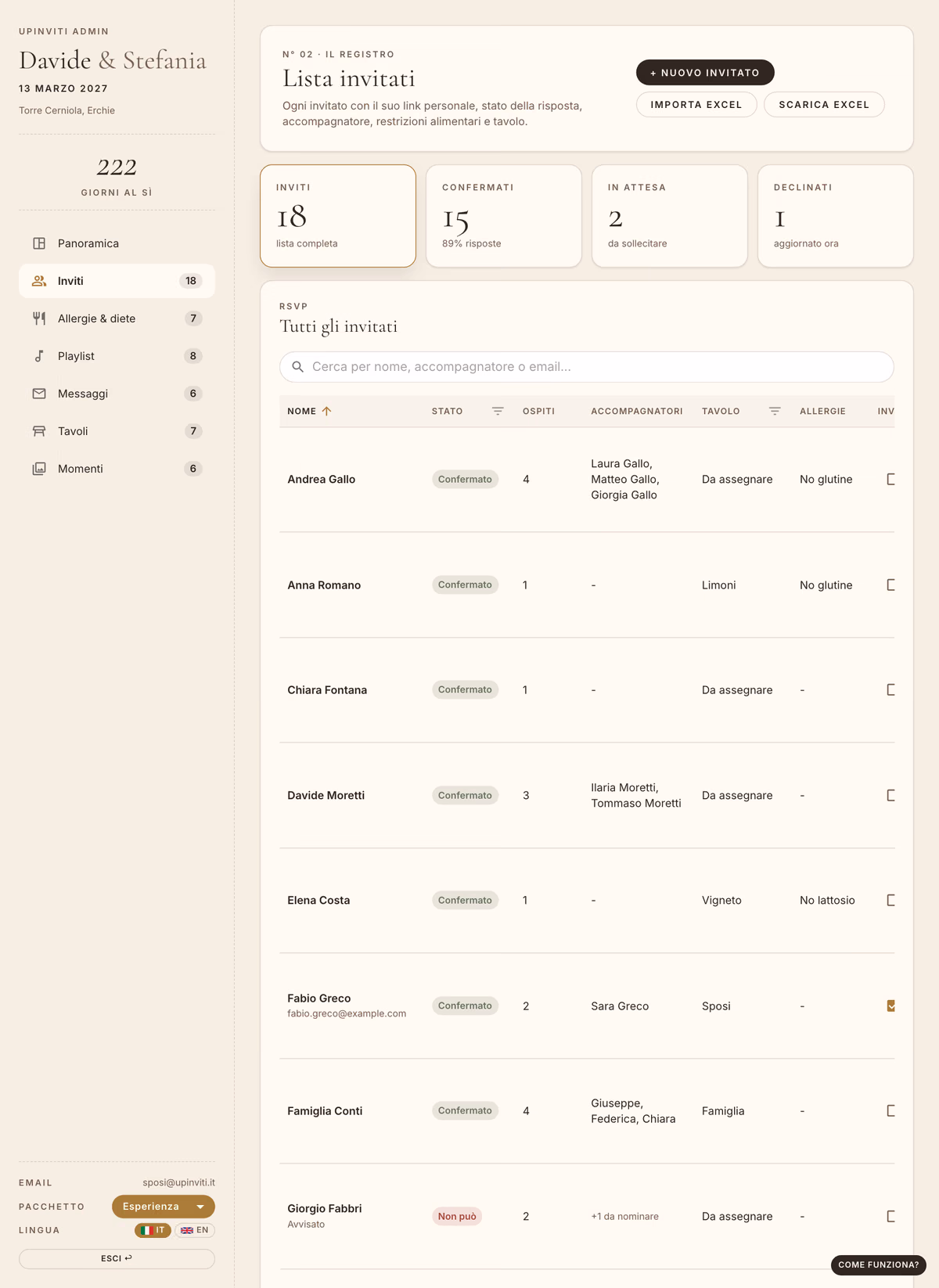Open the Tavoli table icon
939x1288 pixels.
pos(39,431)
